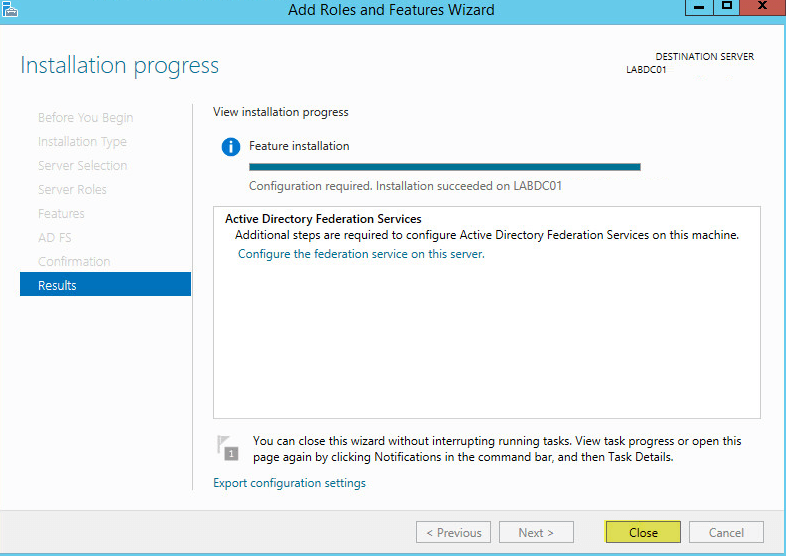Select the Installation Type step
The image size is (786, 556).
coord(82,142)
